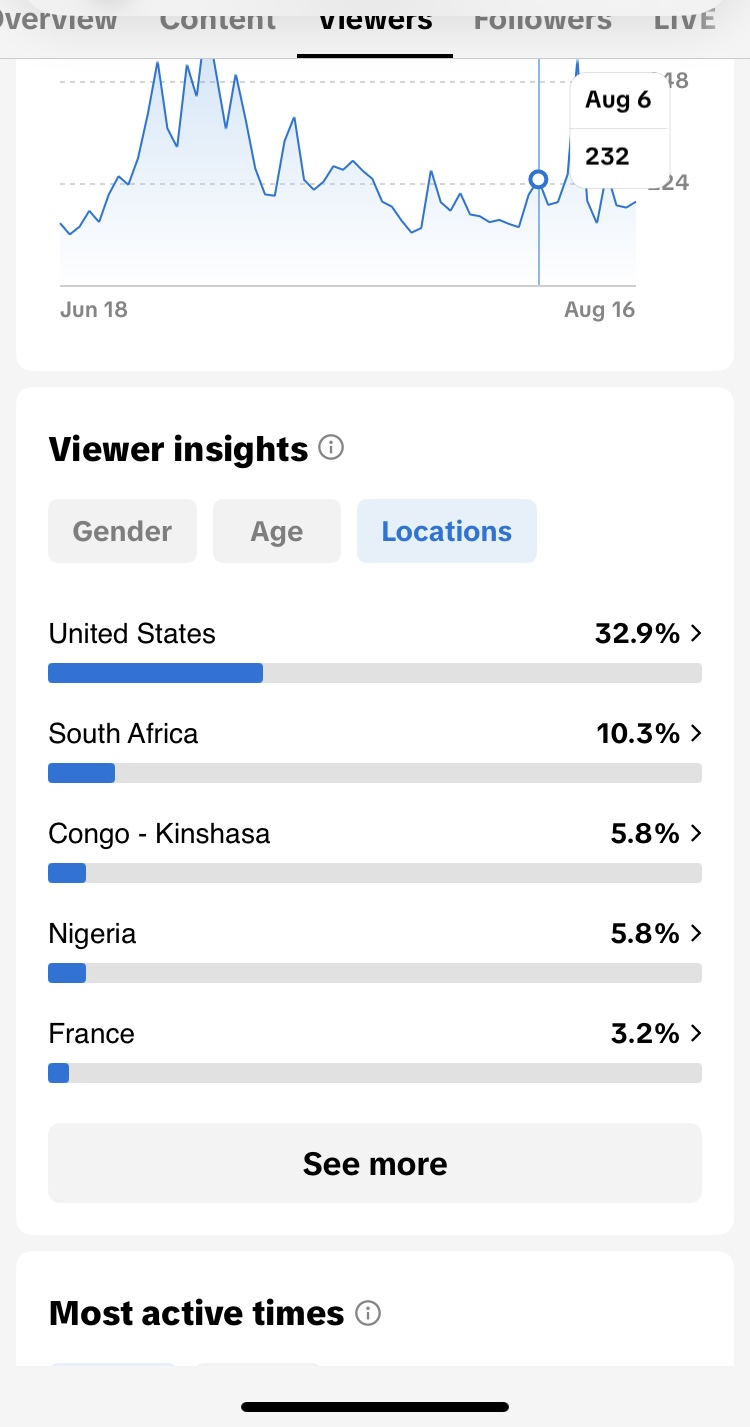
Task: Expand South Africa location details chevron
Action: click(696, 733)
